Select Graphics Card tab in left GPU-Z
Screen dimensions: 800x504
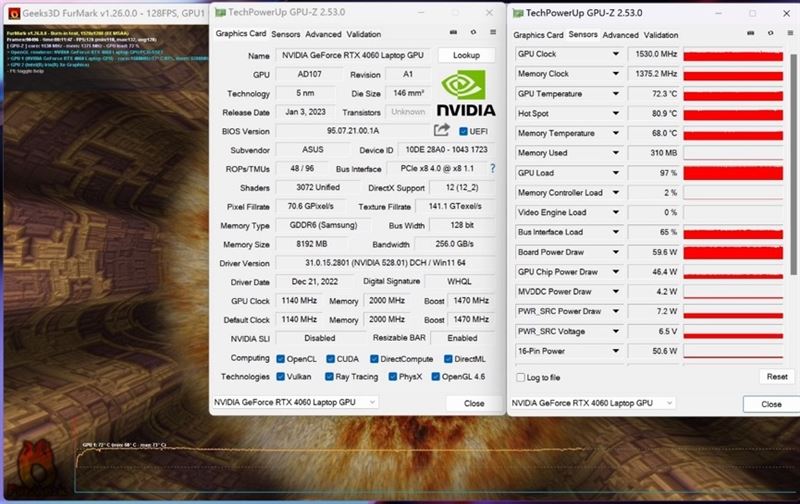(240, 33)
